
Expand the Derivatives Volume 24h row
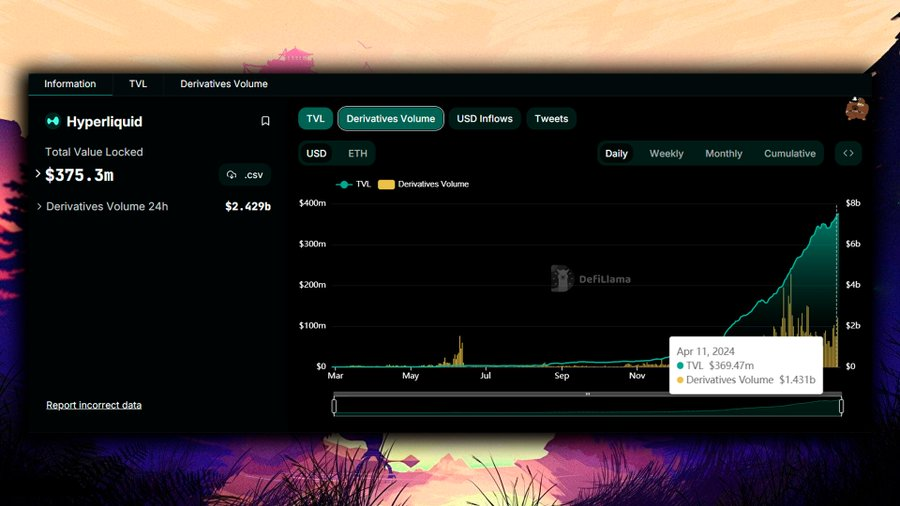39,207
